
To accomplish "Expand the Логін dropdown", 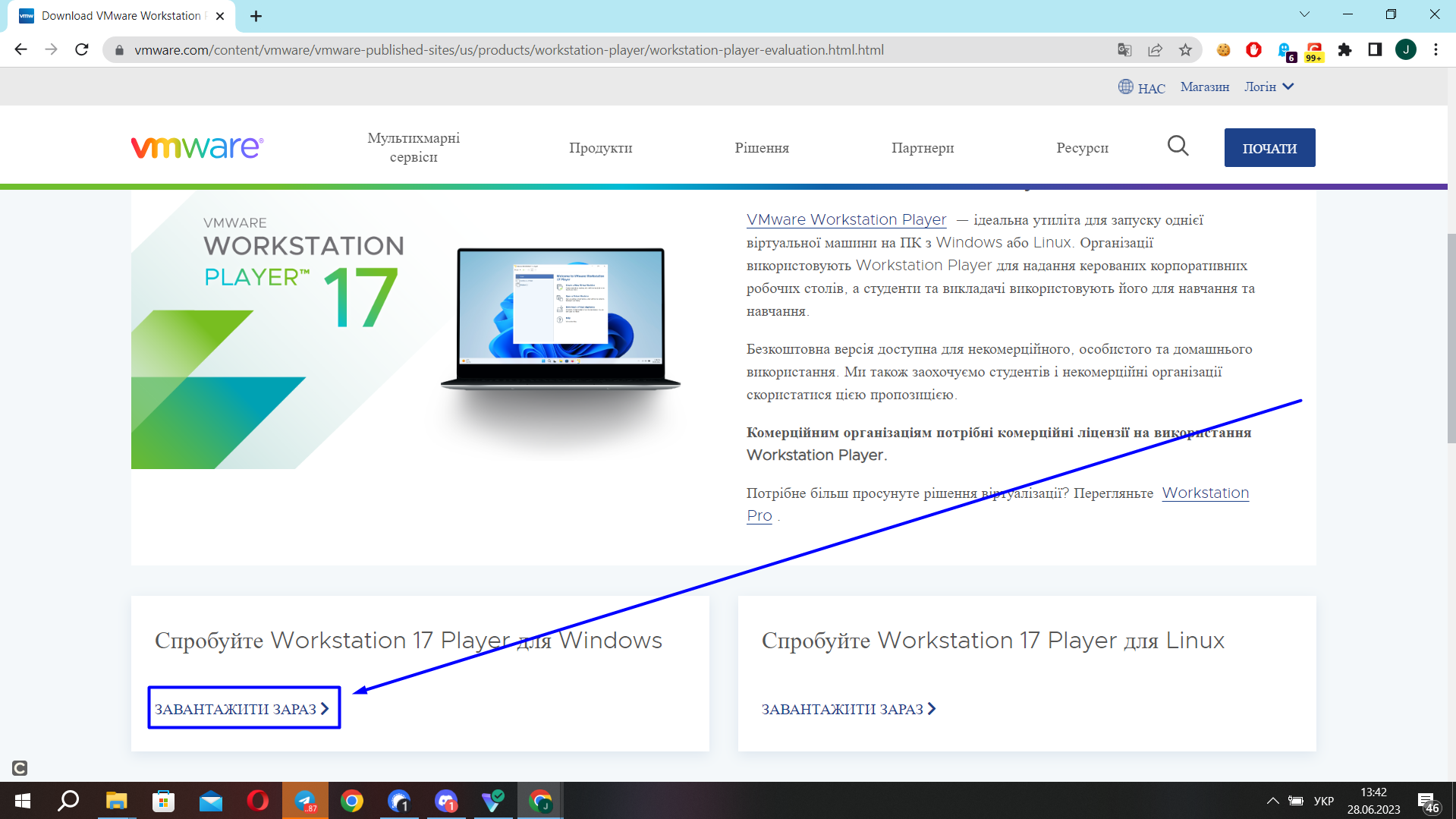I will (x=1269, y=87).
